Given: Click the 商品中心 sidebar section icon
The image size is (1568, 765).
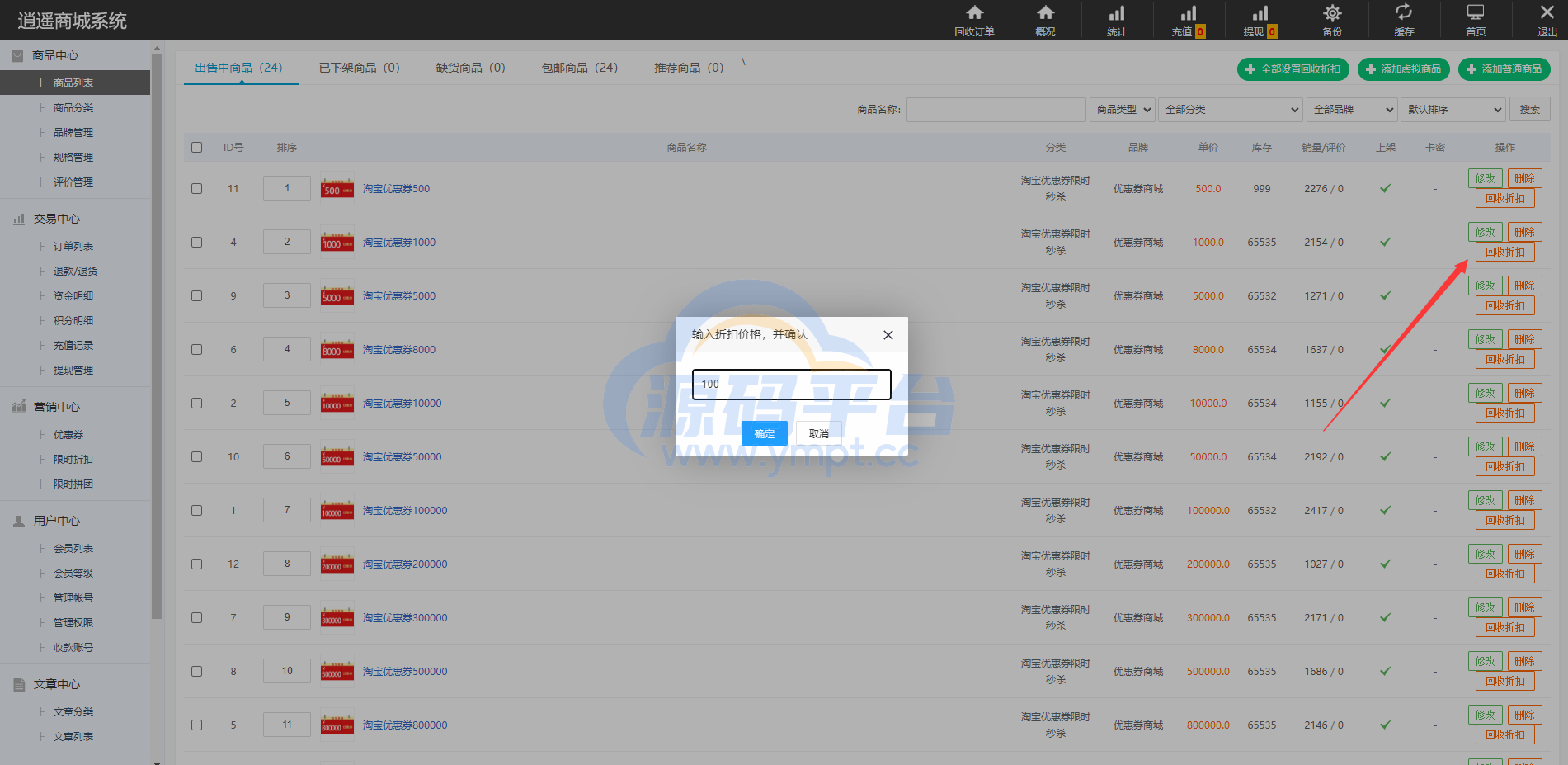Looking at the screenshot, I should (17, 55).
